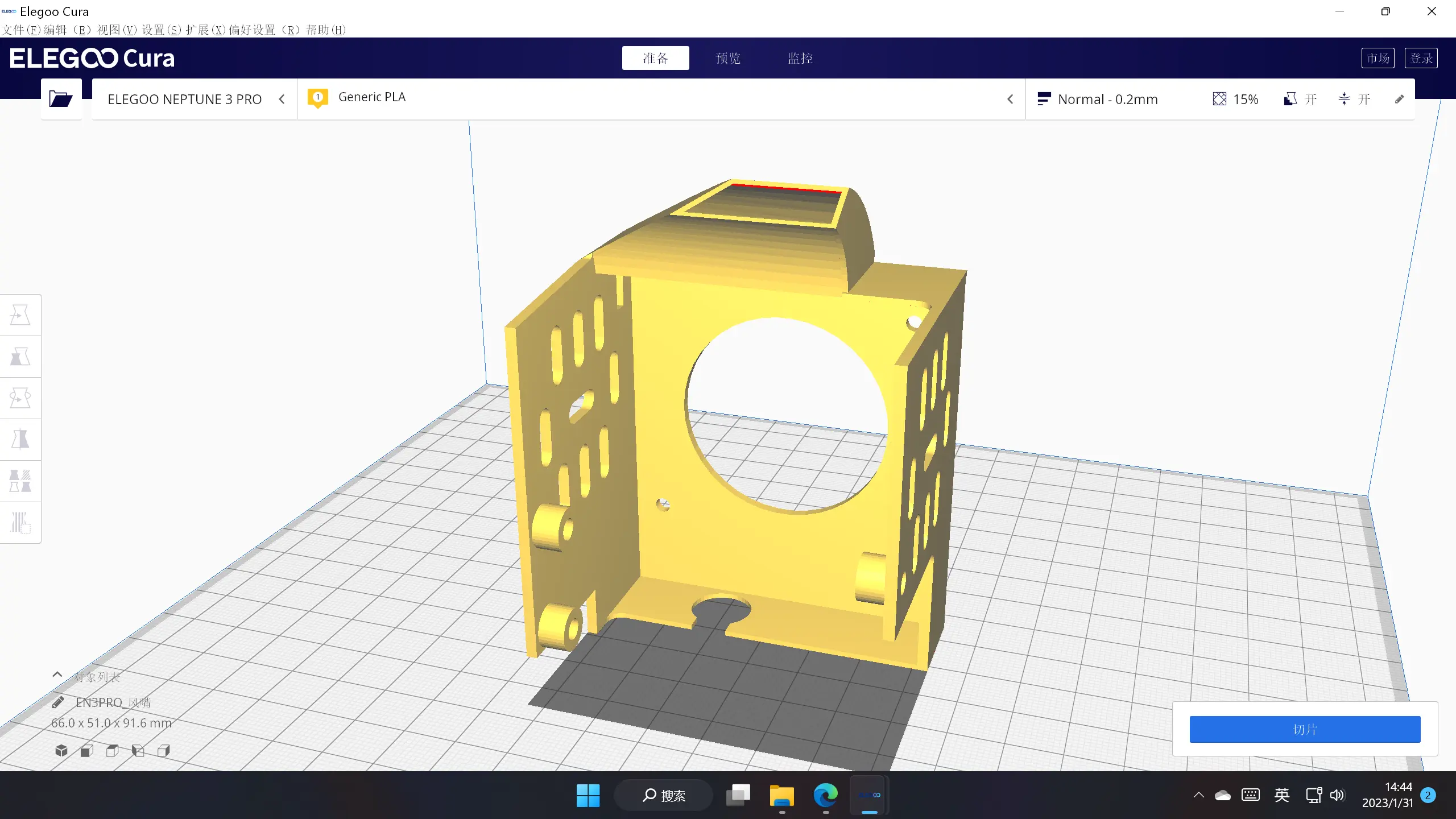Switch to front view cube icon

point(87,751)
